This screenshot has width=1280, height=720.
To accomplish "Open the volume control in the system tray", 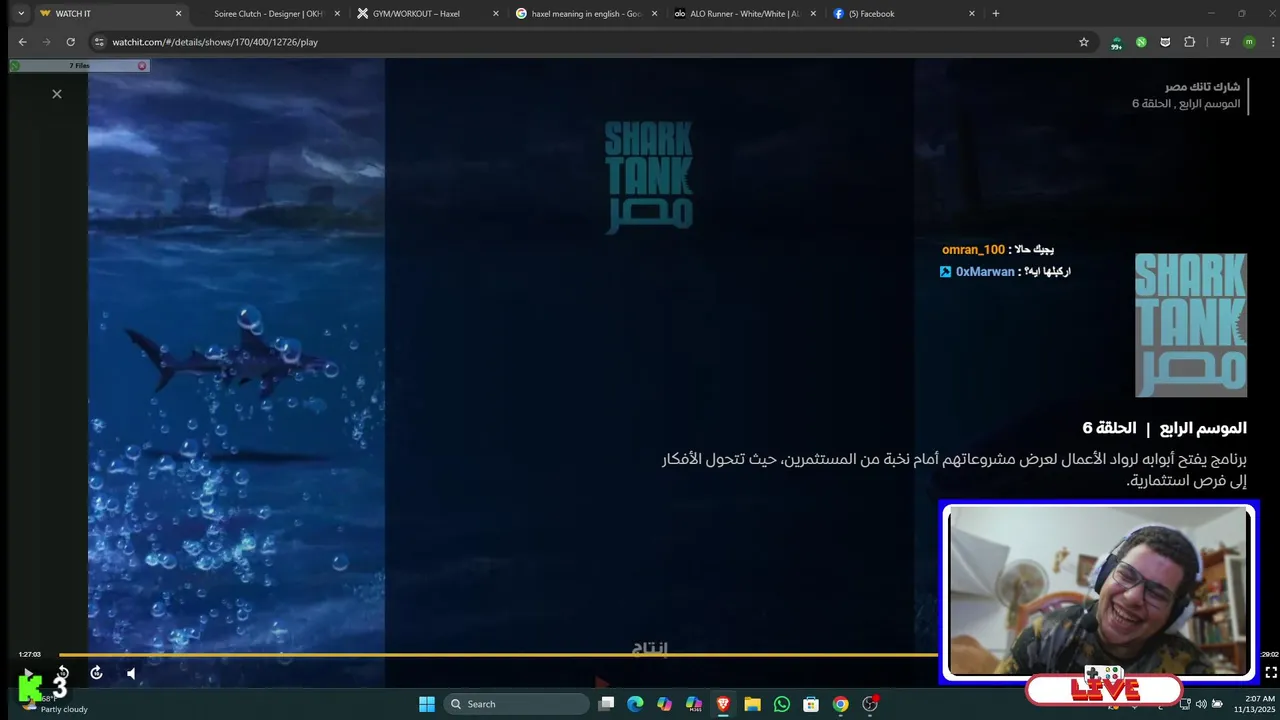I will 1201,704.
